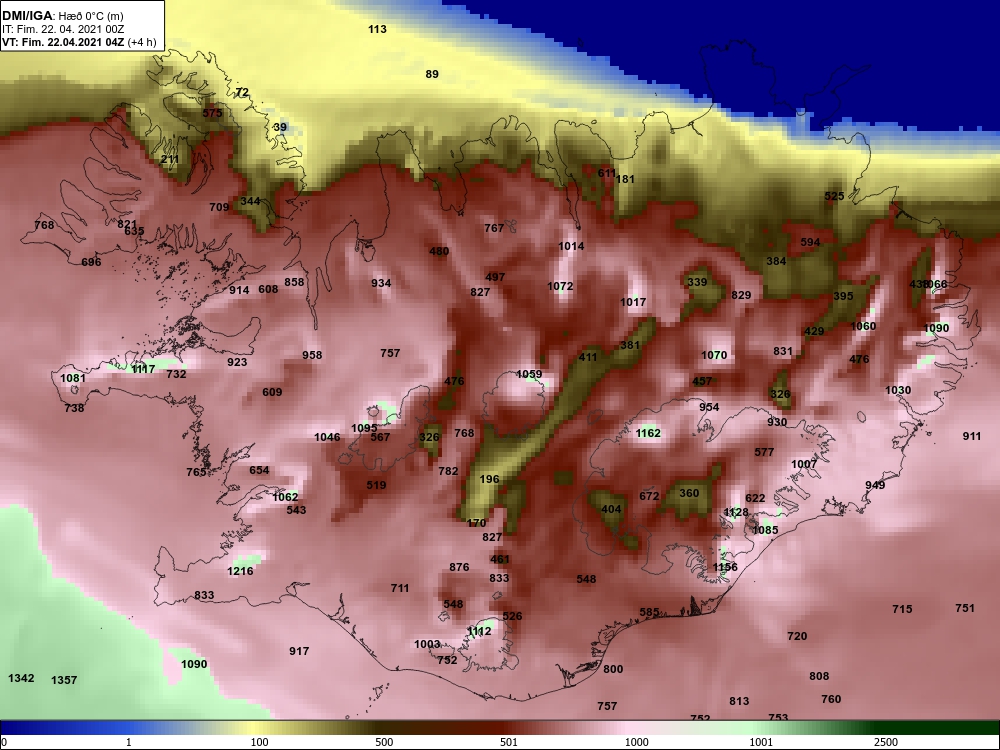The width and height of the screenshot is (1000, 750).
Task: Click the 1060 height label
Action: [x=864, y=326]
